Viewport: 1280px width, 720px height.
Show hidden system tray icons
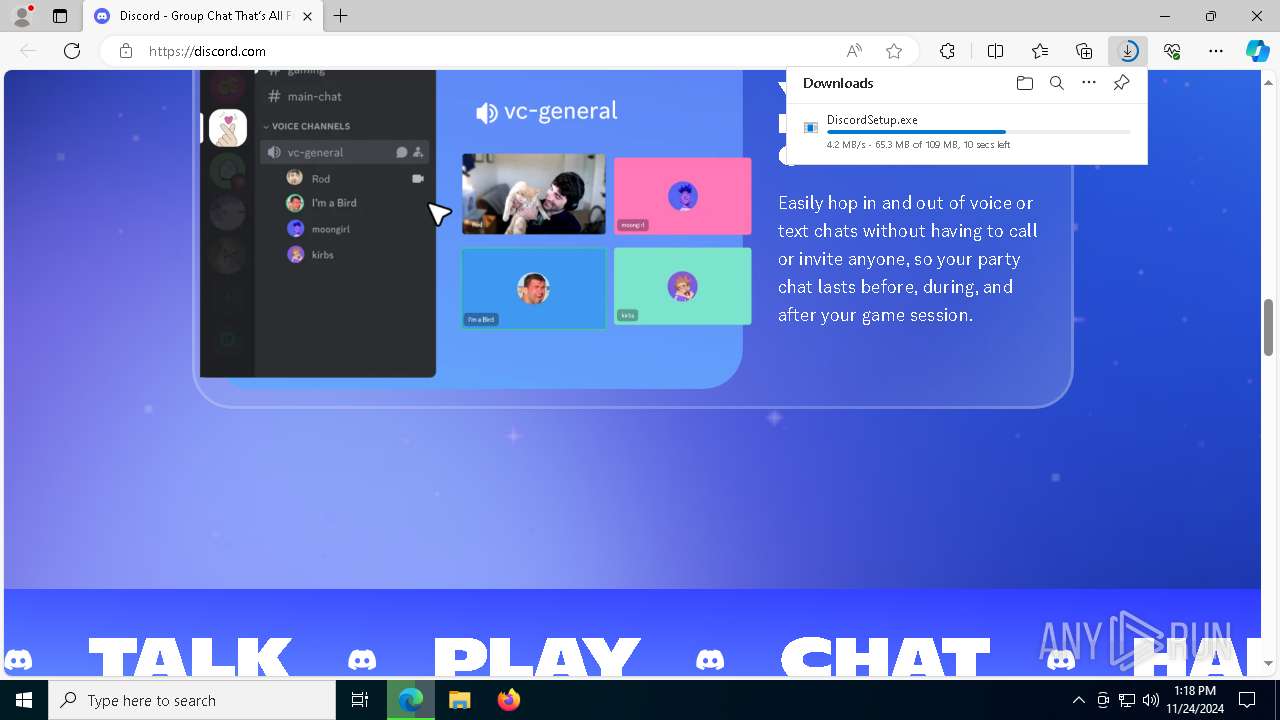(x=1078, y=700)
